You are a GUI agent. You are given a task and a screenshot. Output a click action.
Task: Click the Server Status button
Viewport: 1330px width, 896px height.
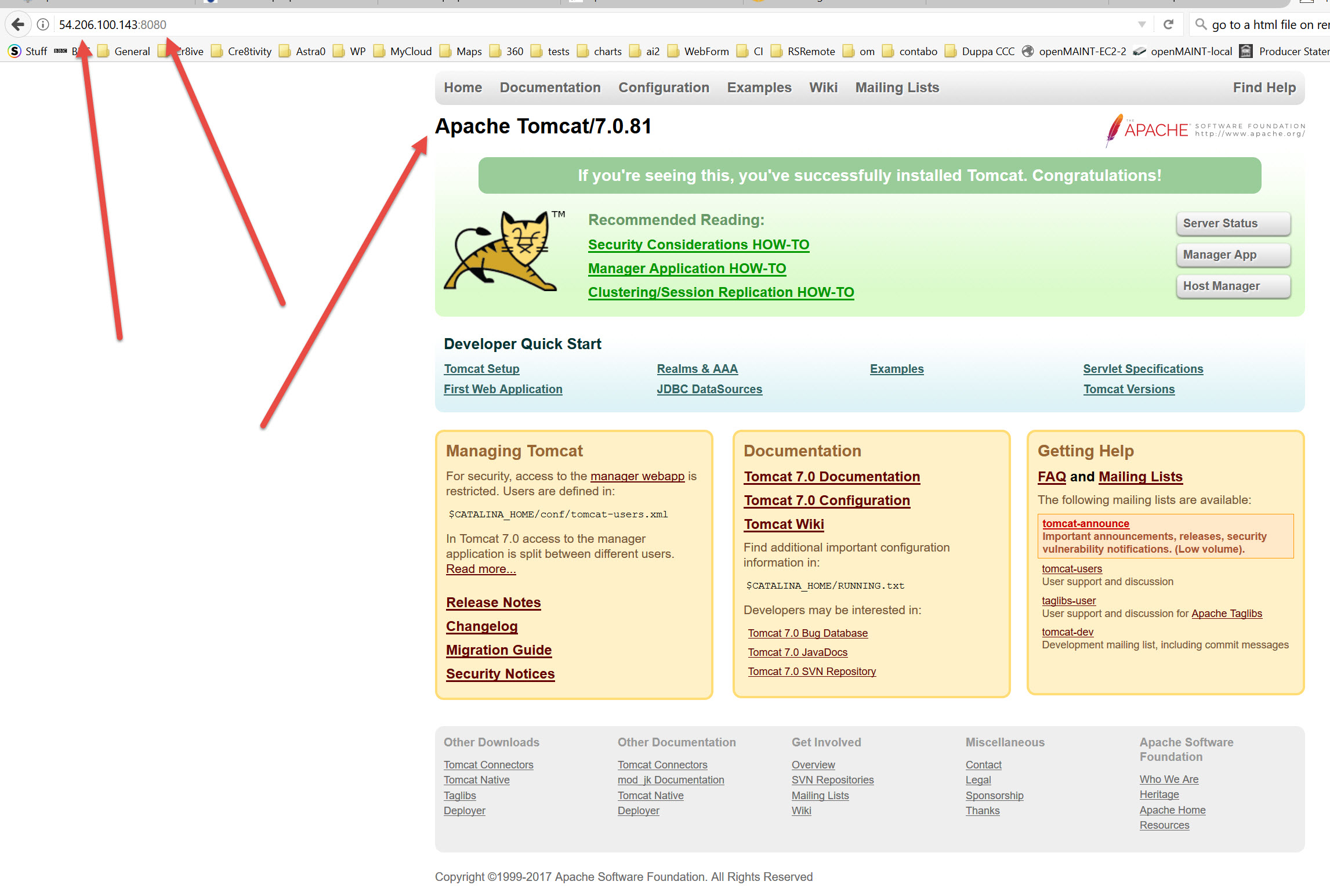(1233, 223)
